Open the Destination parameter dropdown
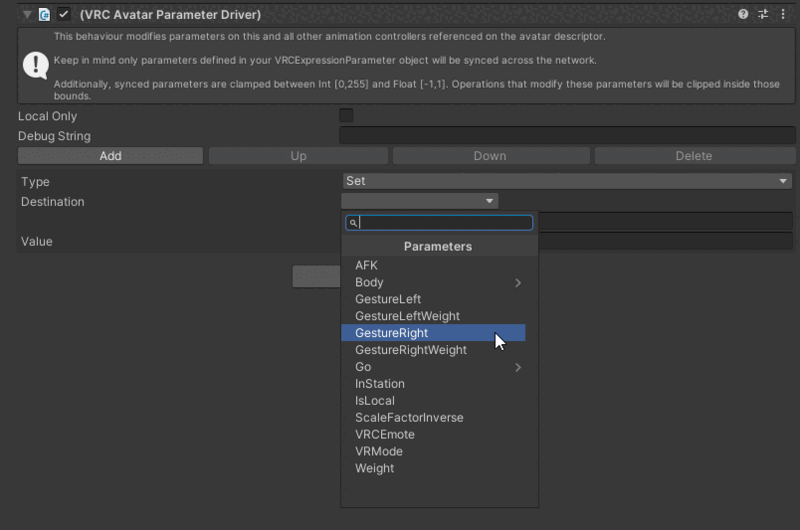The width and height of the screenshot is (800, 530). point(420,201)
